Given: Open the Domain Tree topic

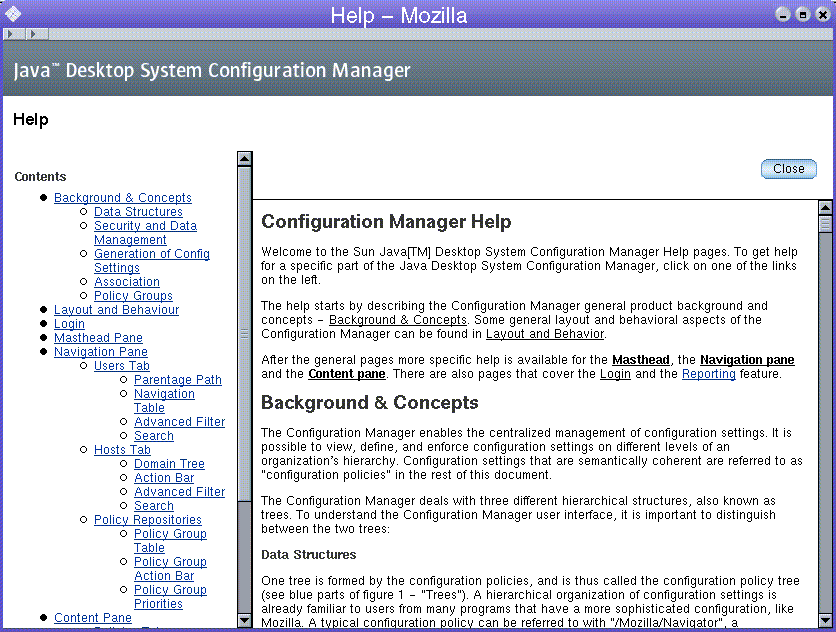Looking at the screenshot, I should point(169,464).
